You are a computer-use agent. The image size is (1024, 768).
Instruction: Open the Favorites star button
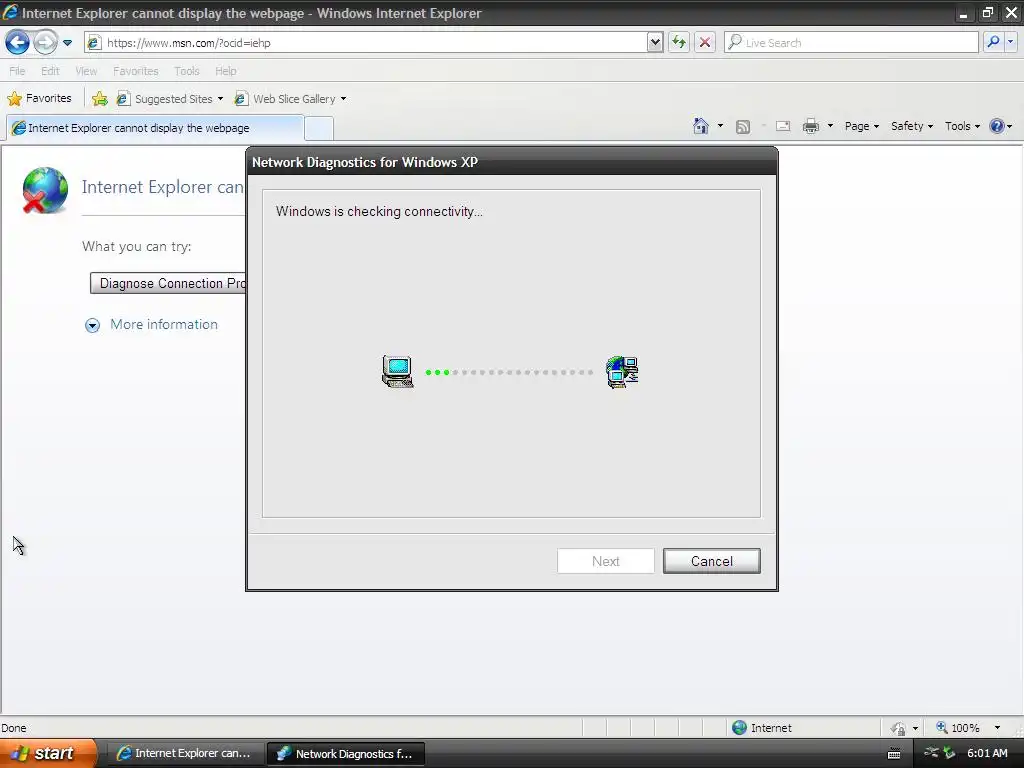click(39, 99)
